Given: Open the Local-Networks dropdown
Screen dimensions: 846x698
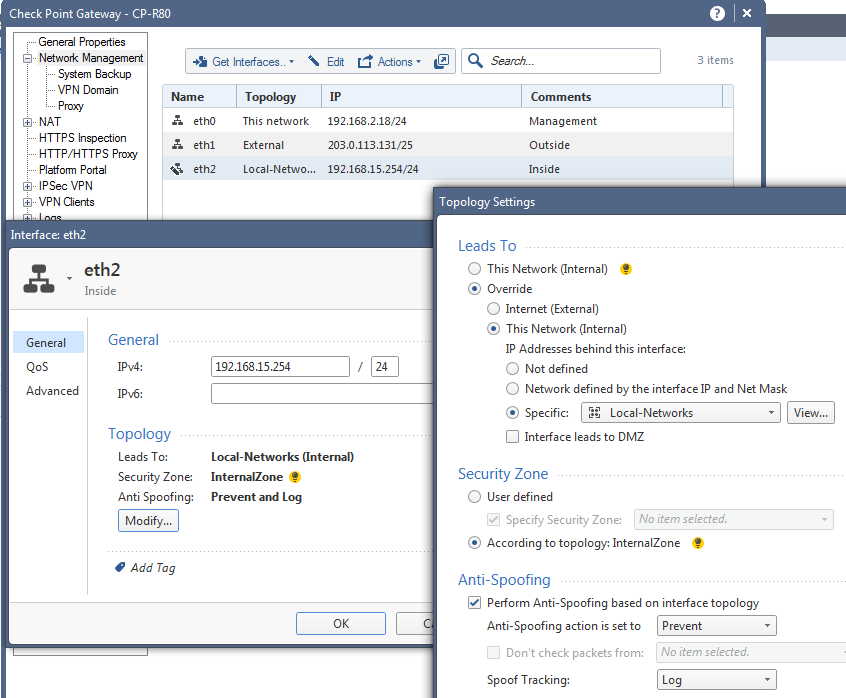Looking at the screenshot, I should tap(680, 413).
